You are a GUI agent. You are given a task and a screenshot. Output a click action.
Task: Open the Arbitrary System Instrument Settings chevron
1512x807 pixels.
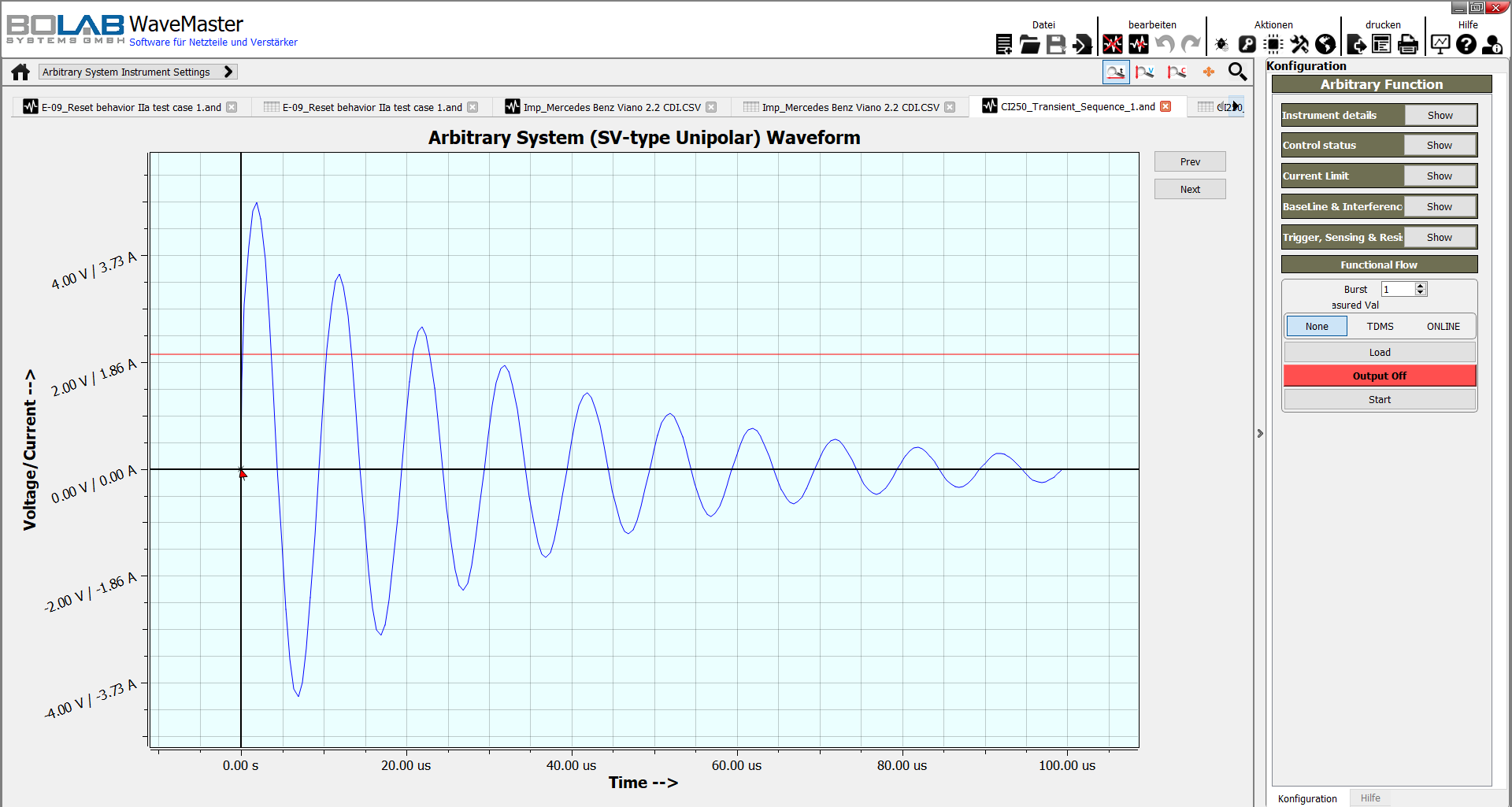tap(228, 72)
